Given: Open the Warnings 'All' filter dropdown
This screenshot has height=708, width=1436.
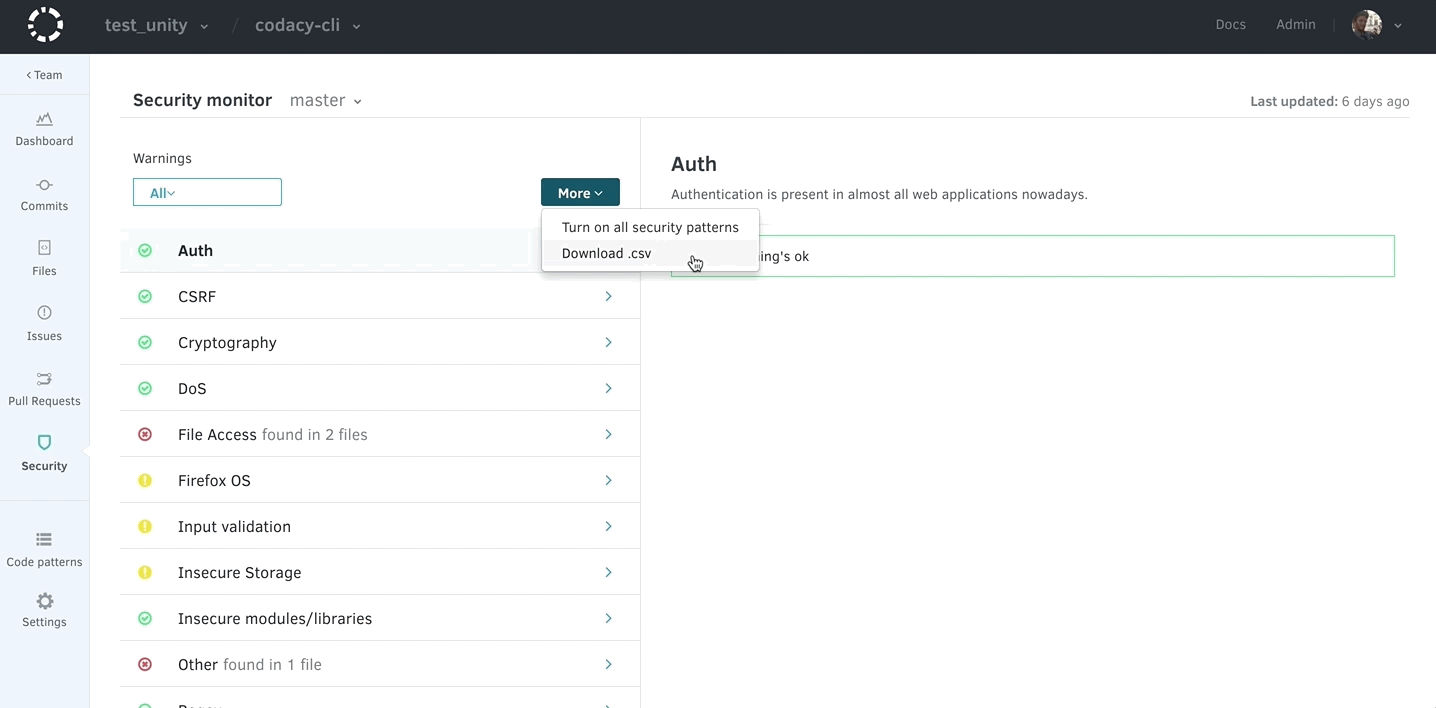Looking at the screenshot, I should click(x=207, y=193).
